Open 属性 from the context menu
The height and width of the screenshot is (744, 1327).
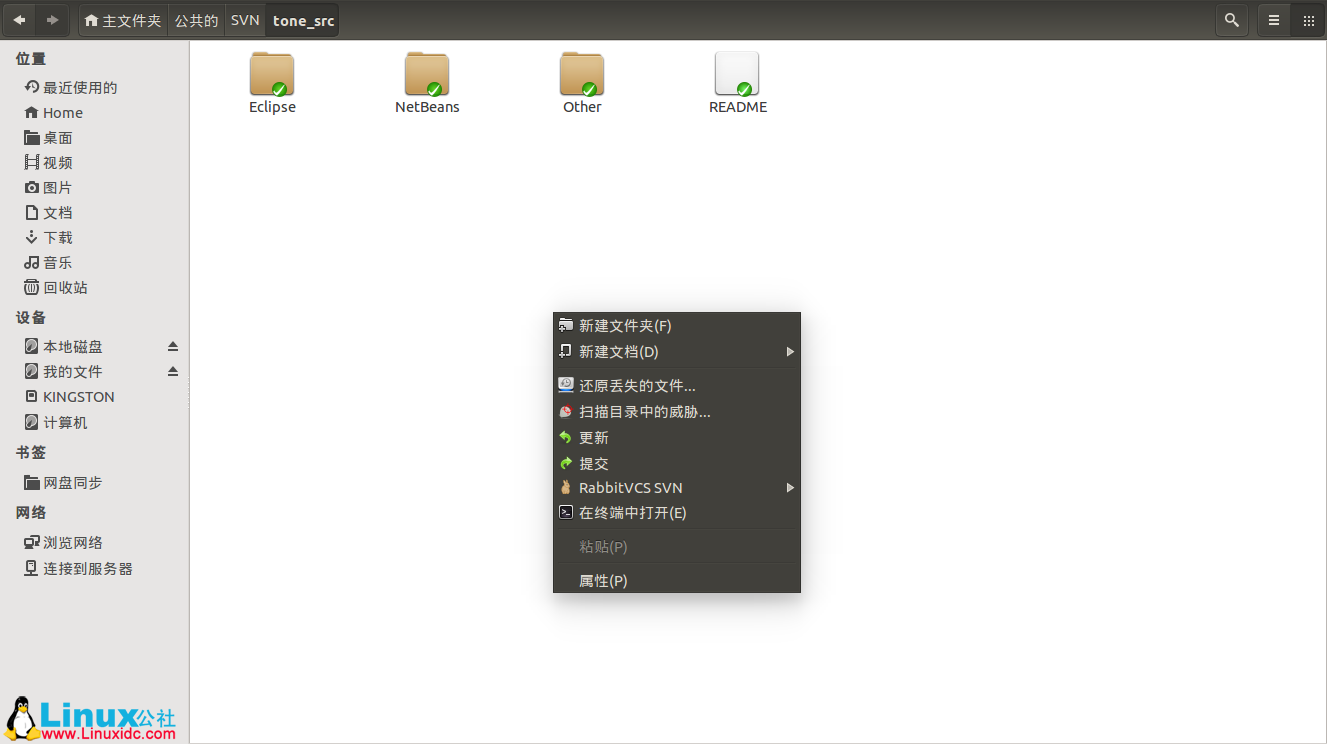click(604, 580)
